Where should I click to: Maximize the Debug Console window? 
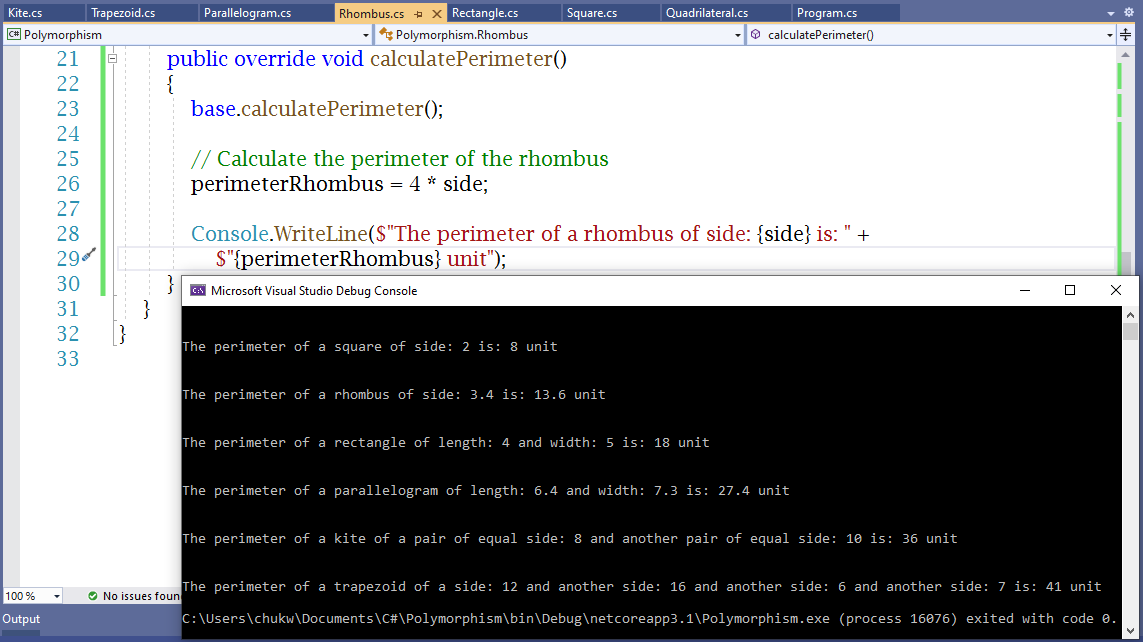pos(1070,290)
